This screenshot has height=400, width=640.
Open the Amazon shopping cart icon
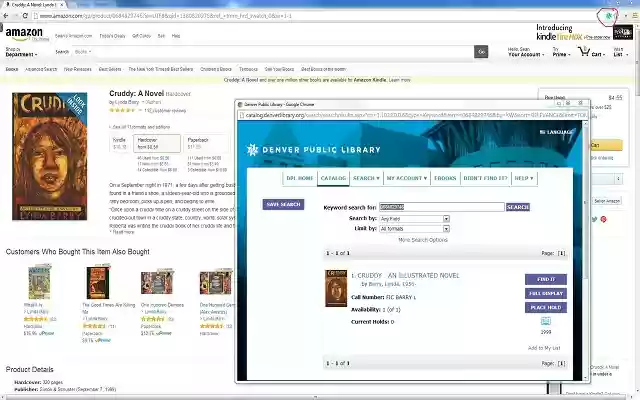(x=584, y=51)
